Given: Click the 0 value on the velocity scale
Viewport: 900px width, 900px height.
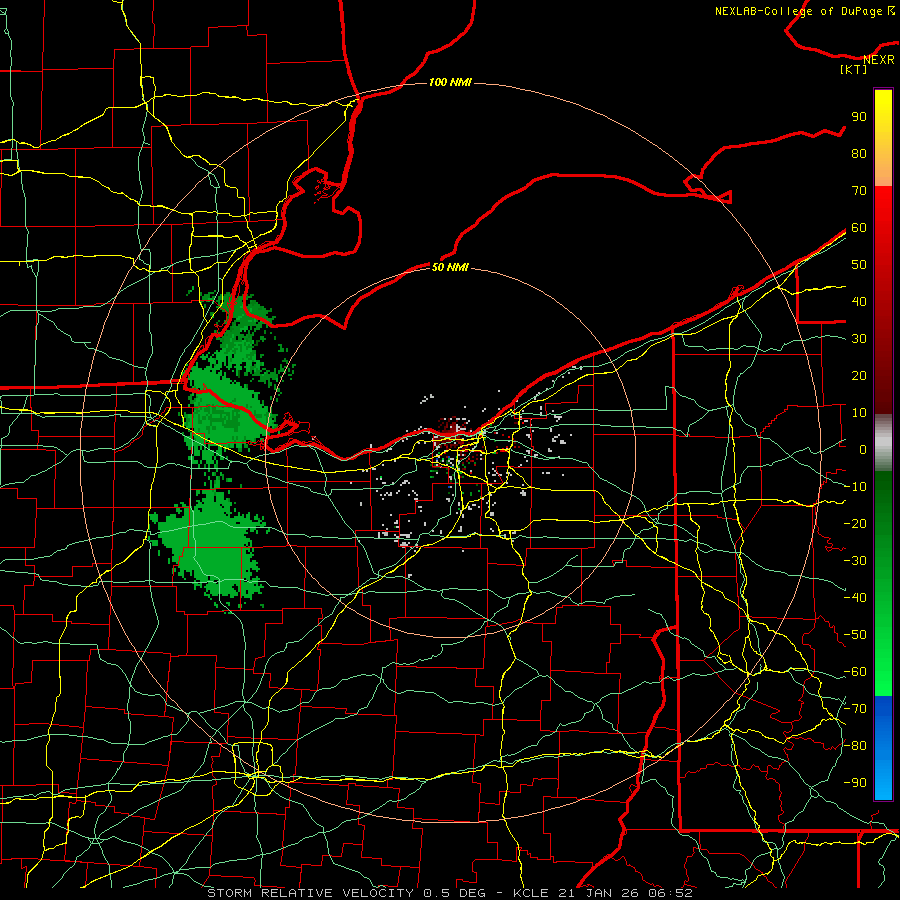Looking at the screenshot, I should [x=863, y=449].
